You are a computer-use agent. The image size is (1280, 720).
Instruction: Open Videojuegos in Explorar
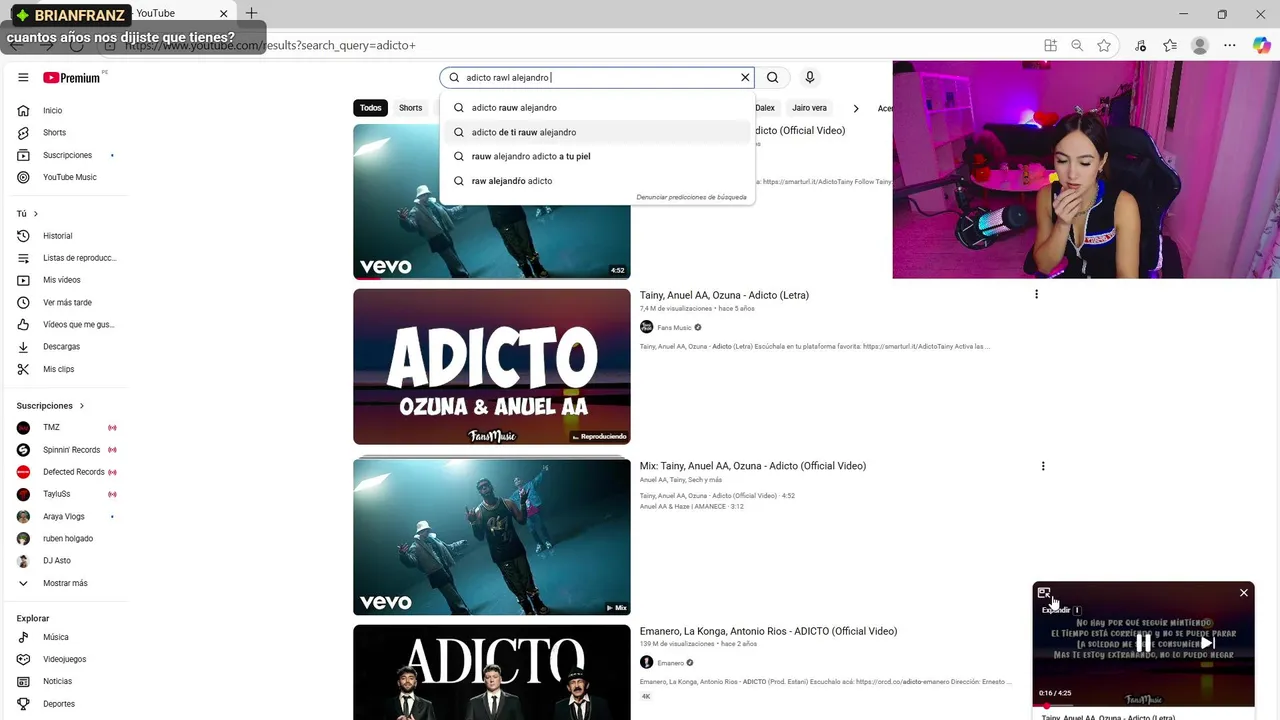coord(64,659)
